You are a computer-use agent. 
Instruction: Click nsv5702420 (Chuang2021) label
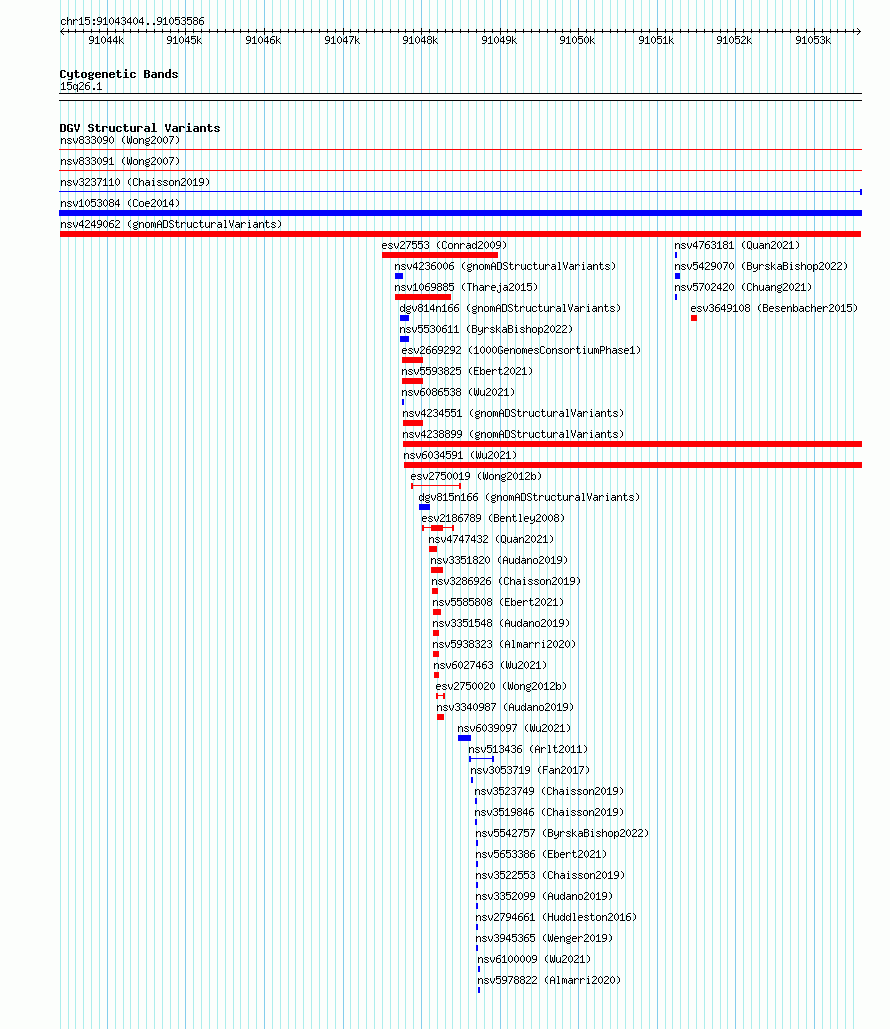[x=743, y=287]
